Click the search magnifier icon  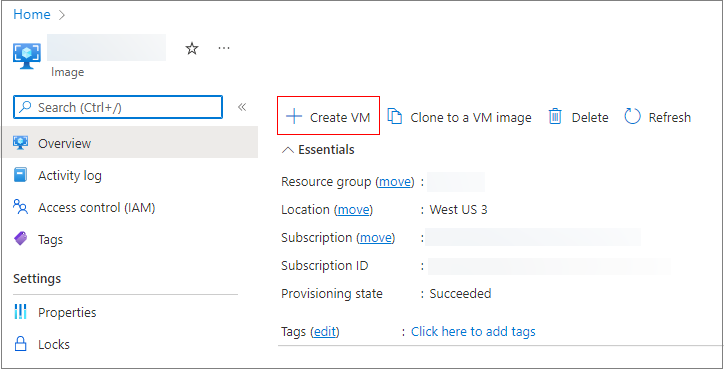pos(26,108)
